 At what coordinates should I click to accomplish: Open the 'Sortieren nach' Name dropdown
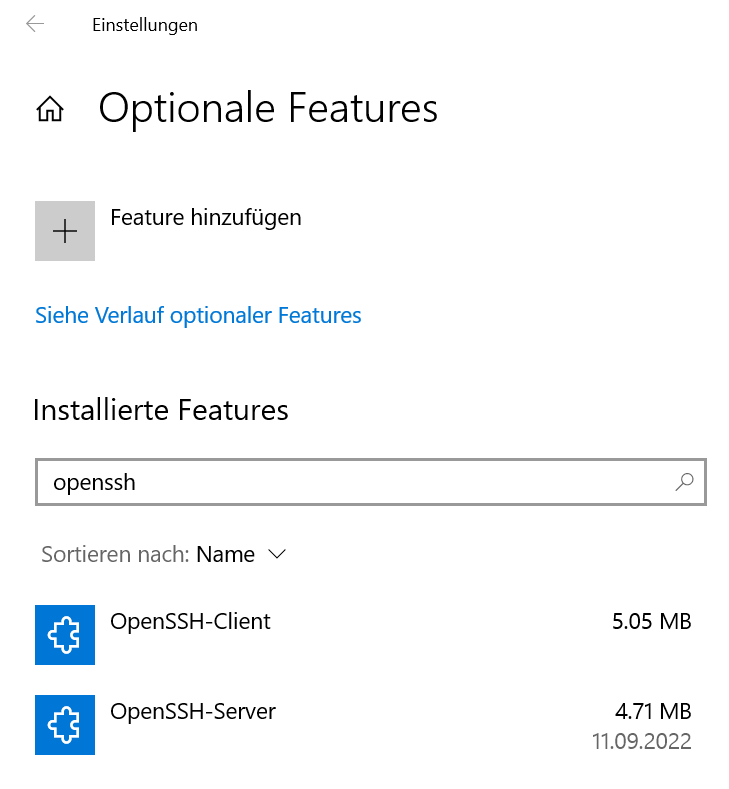click(226, 554)
